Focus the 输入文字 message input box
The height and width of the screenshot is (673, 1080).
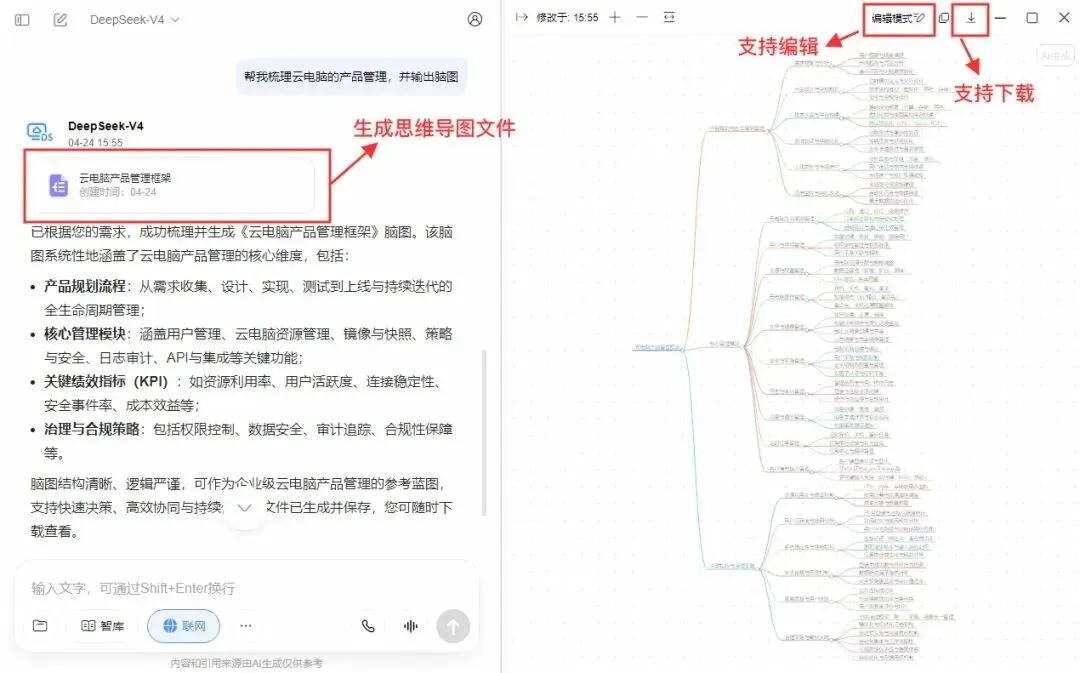pos(247,588)
